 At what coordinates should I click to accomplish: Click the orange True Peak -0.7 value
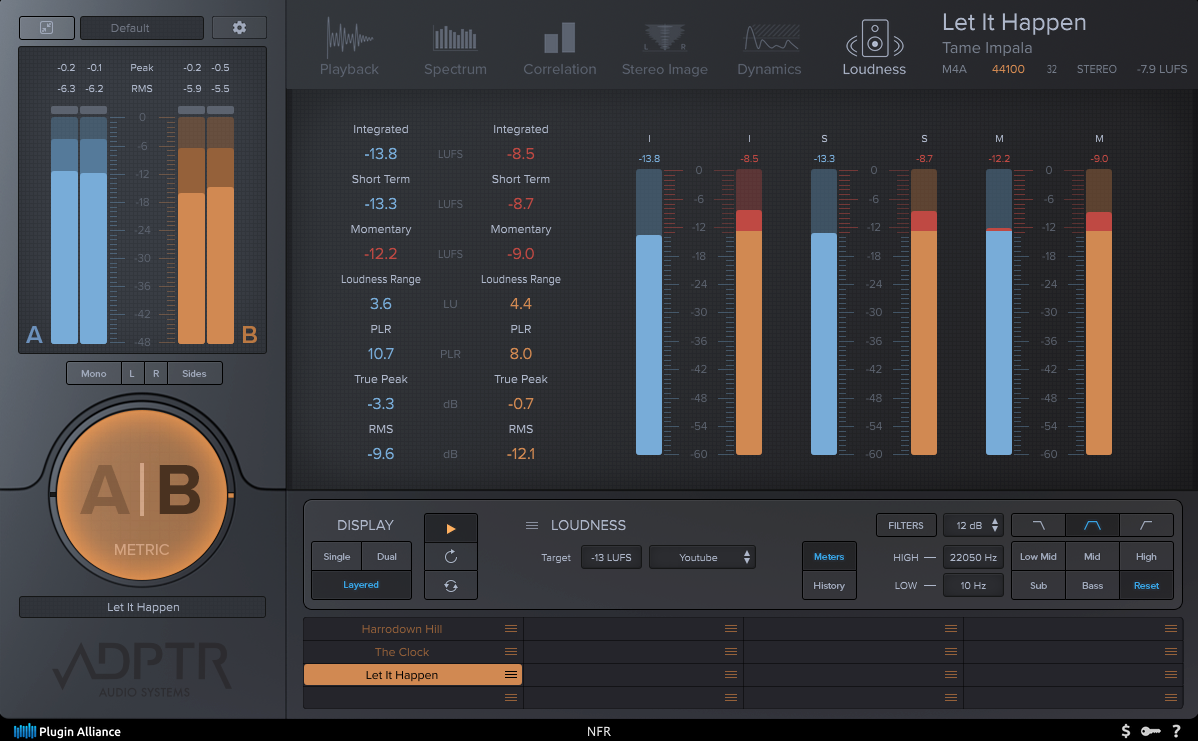point(520,403)
